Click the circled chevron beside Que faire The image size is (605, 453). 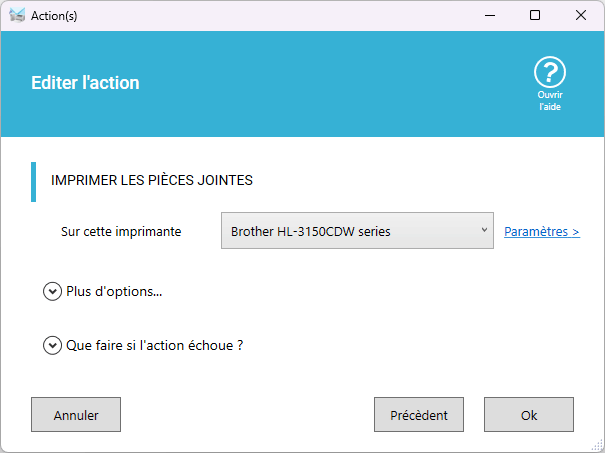52,345
